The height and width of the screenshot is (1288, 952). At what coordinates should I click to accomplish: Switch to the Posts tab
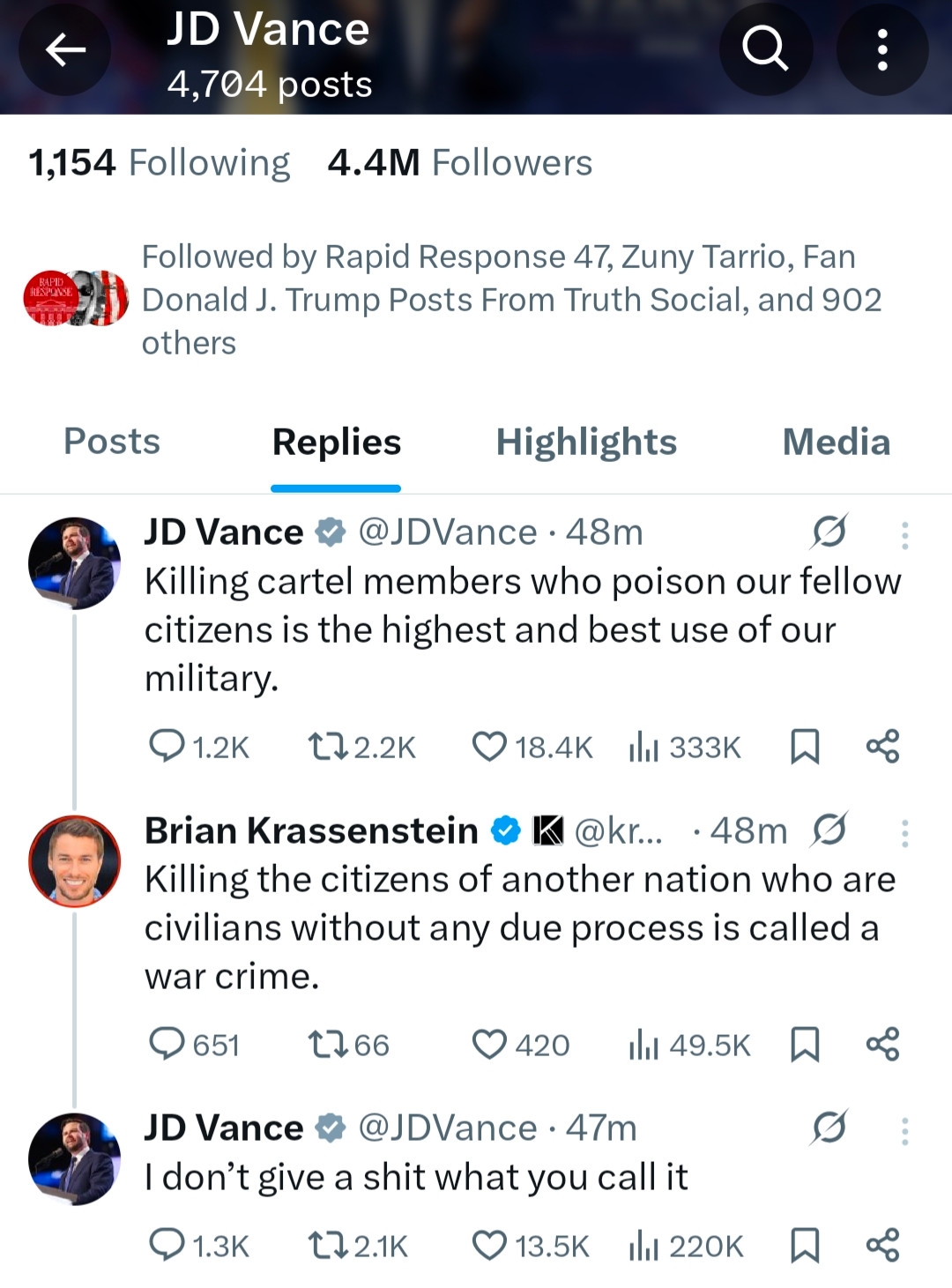(112, 442)
